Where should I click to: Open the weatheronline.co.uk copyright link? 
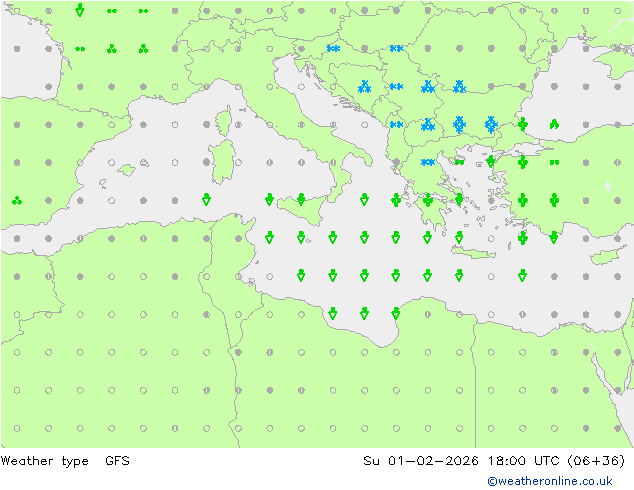[x=550, y=481]
